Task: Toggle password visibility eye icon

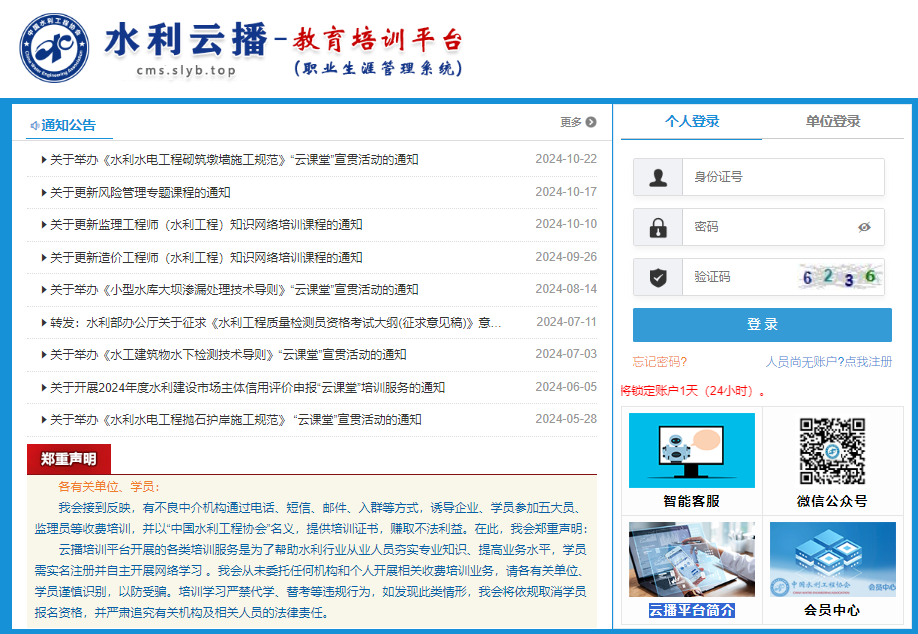Action: click(864, 227)
